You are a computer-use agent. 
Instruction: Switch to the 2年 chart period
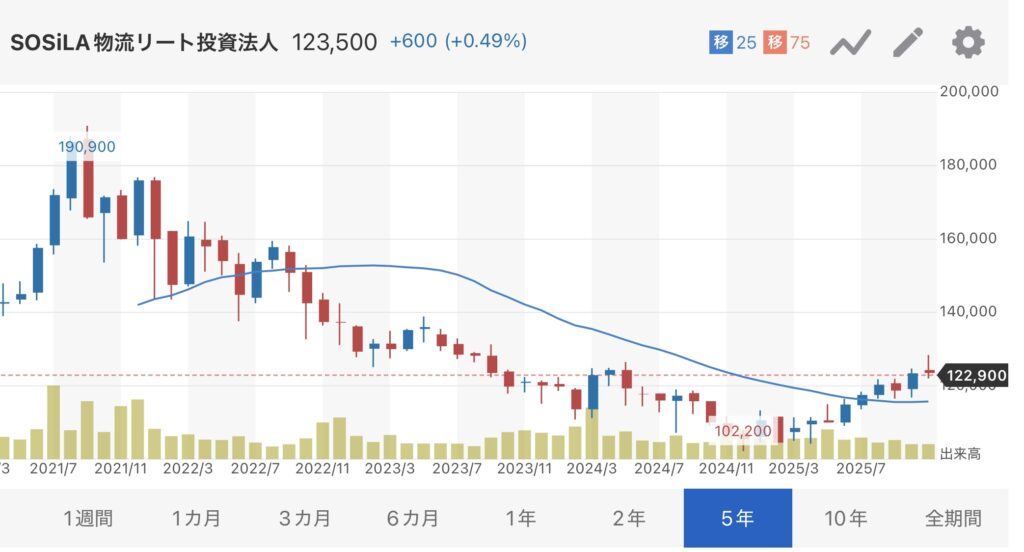[629, 518]
